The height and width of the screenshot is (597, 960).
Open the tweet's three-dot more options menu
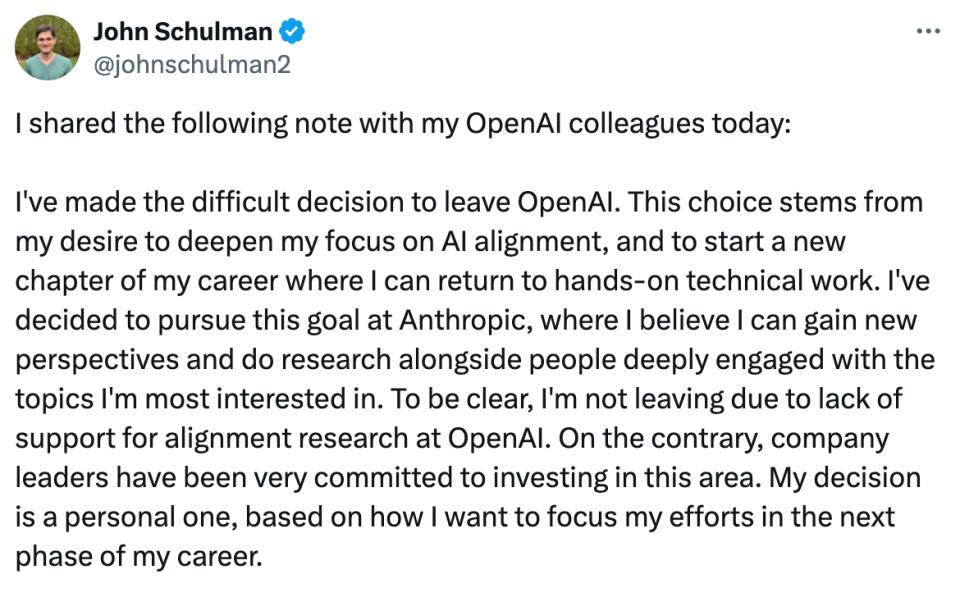928,31
